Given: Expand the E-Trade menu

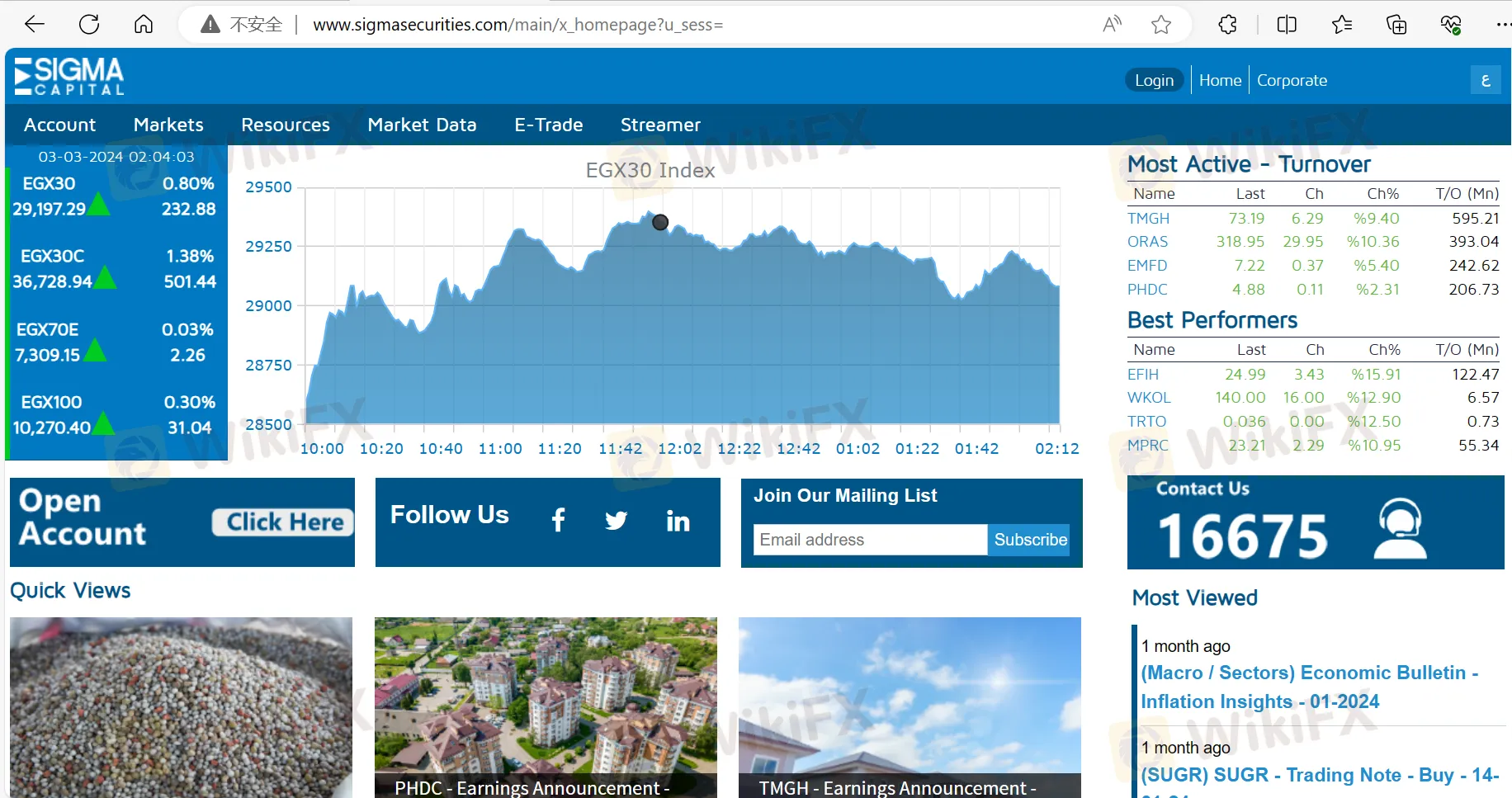Looking at the screenshot, I should tap(549, 125).
